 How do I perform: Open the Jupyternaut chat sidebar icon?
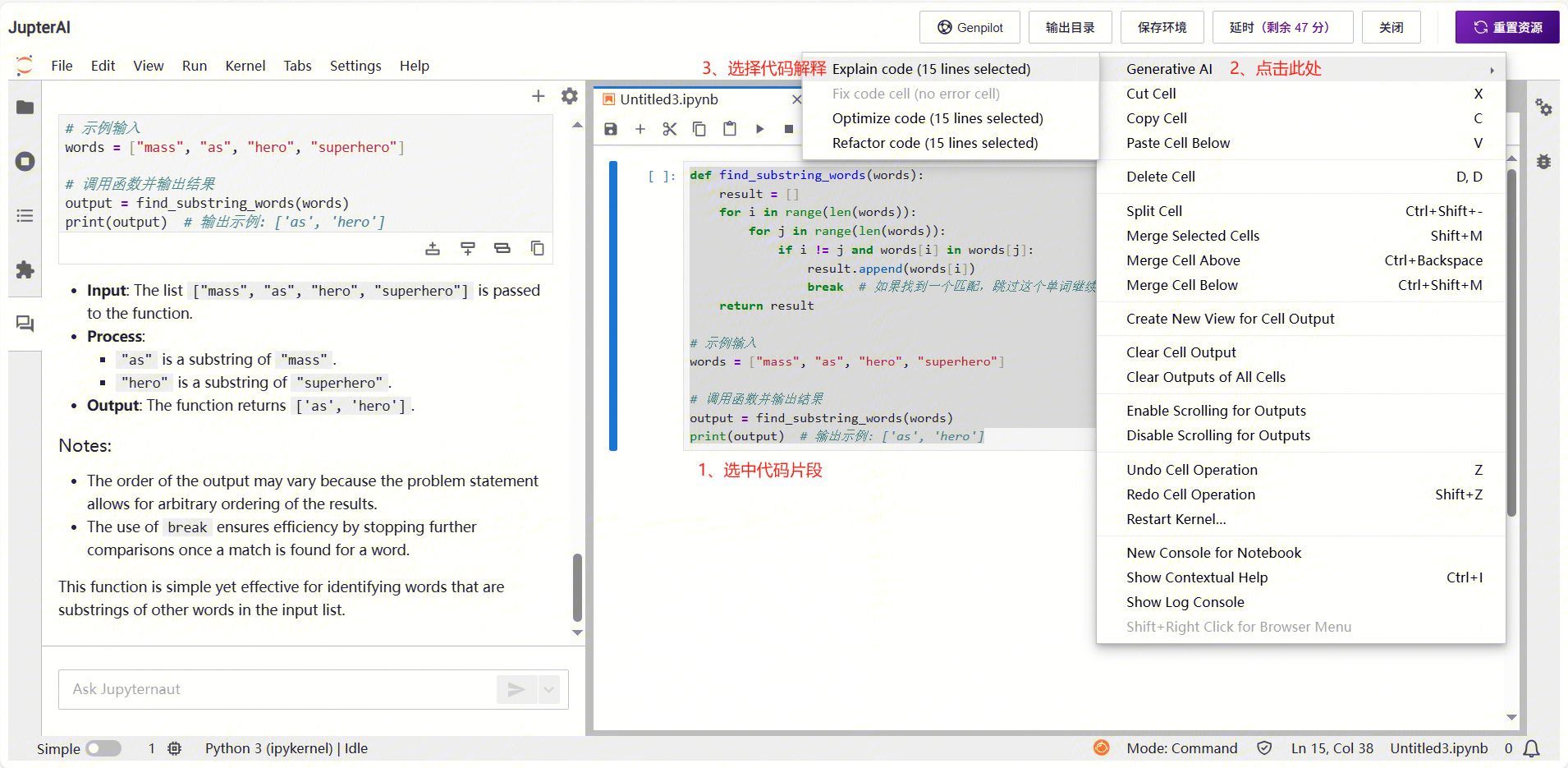point(25,324)
